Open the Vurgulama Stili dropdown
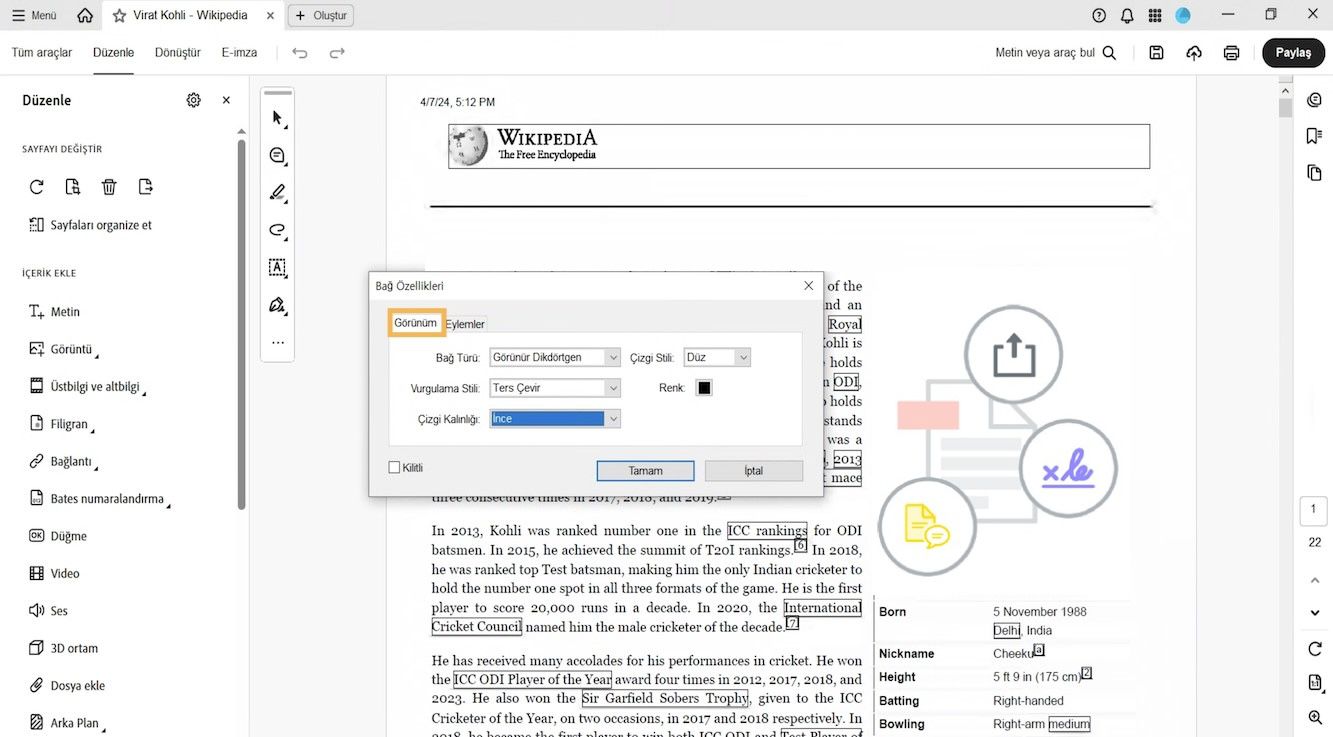The height and width of the screenshot is (737, 1333). [x=555, y=388]
